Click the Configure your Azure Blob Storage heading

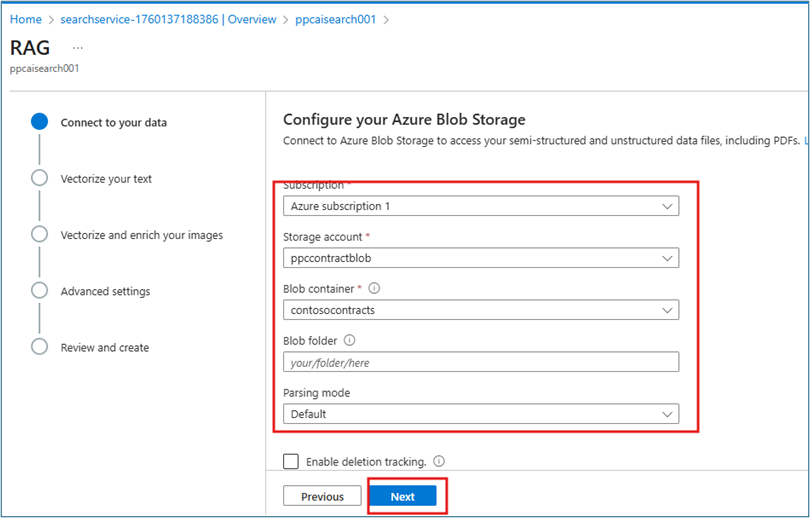[x=404, y=120]
